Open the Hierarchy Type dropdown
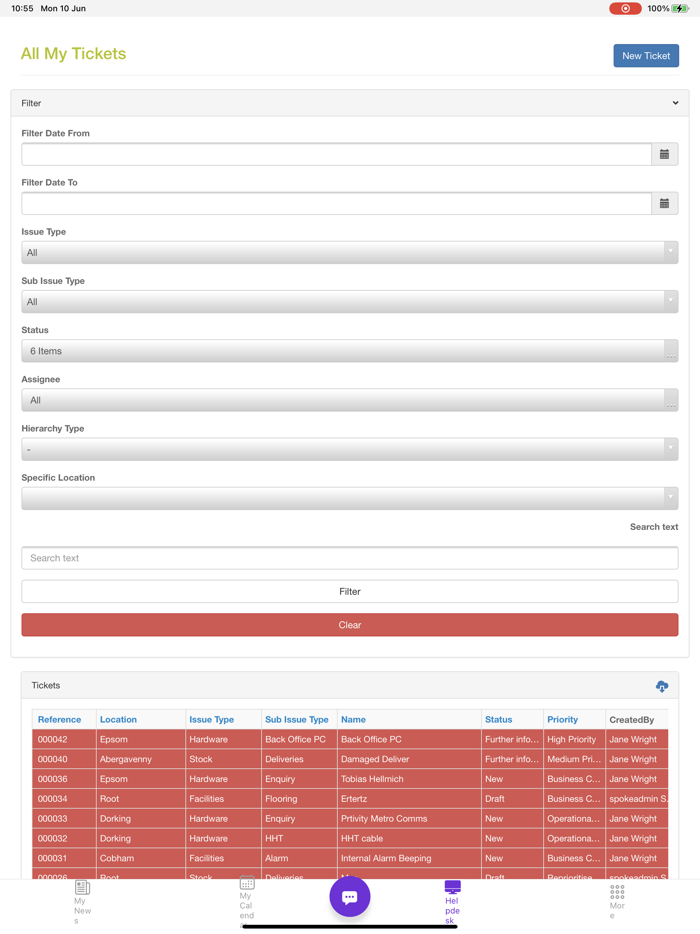Screen dimensions: 700x934 350,450
